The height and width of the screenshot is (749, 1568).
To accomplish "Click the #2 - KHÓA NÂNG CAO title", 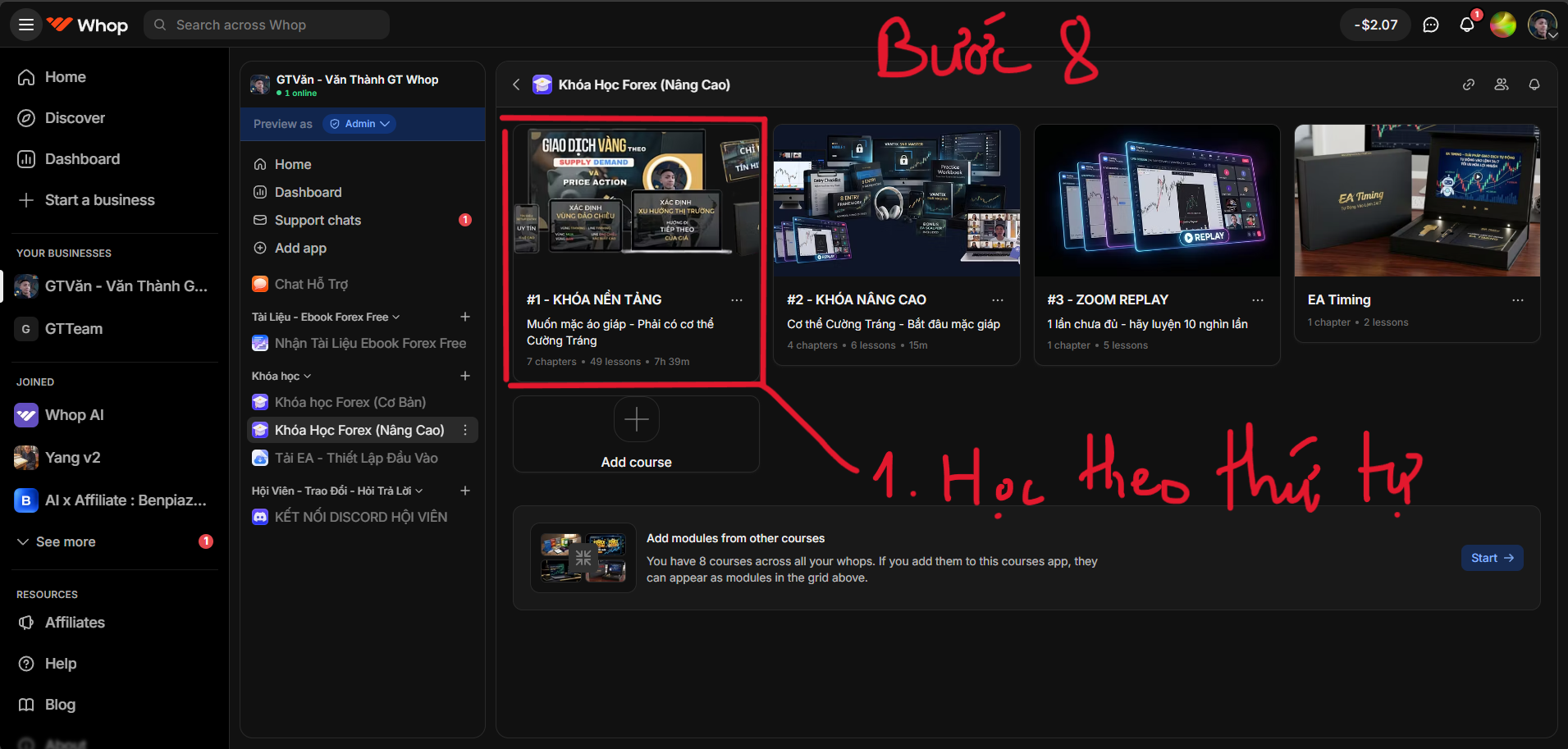I will 857,300.
